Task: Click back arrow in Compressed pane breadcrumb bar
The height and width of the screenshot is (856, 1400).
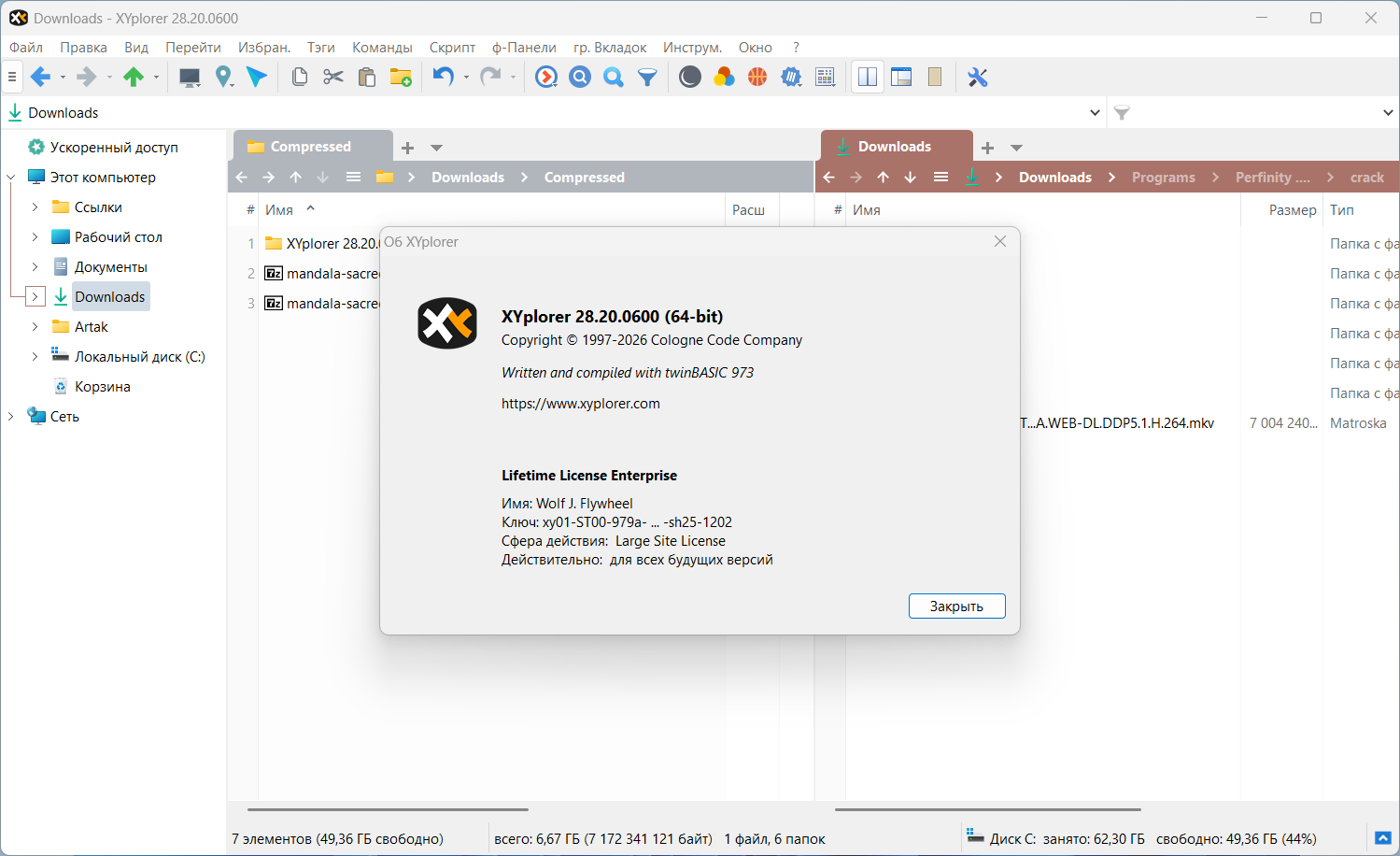Action: [242, 178]
